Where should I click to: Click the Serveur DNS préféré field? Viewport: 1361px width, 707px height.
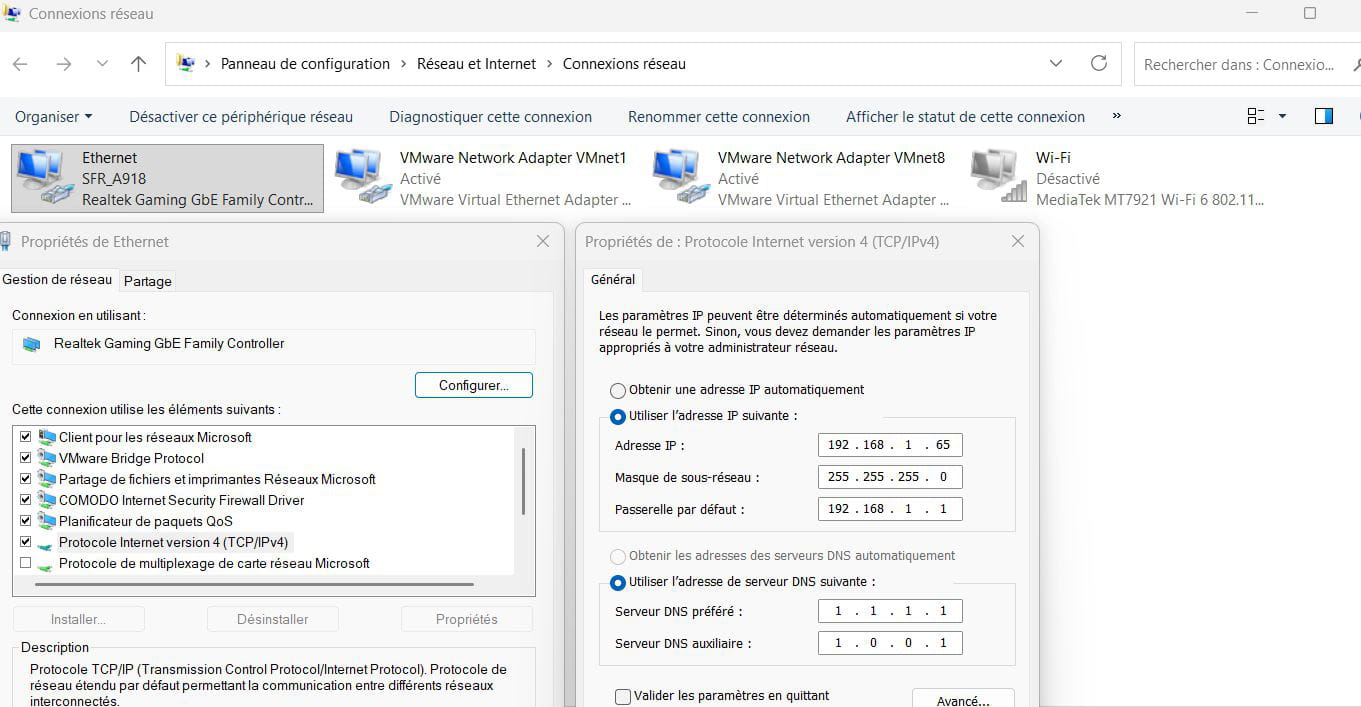(x=889, y=611)
